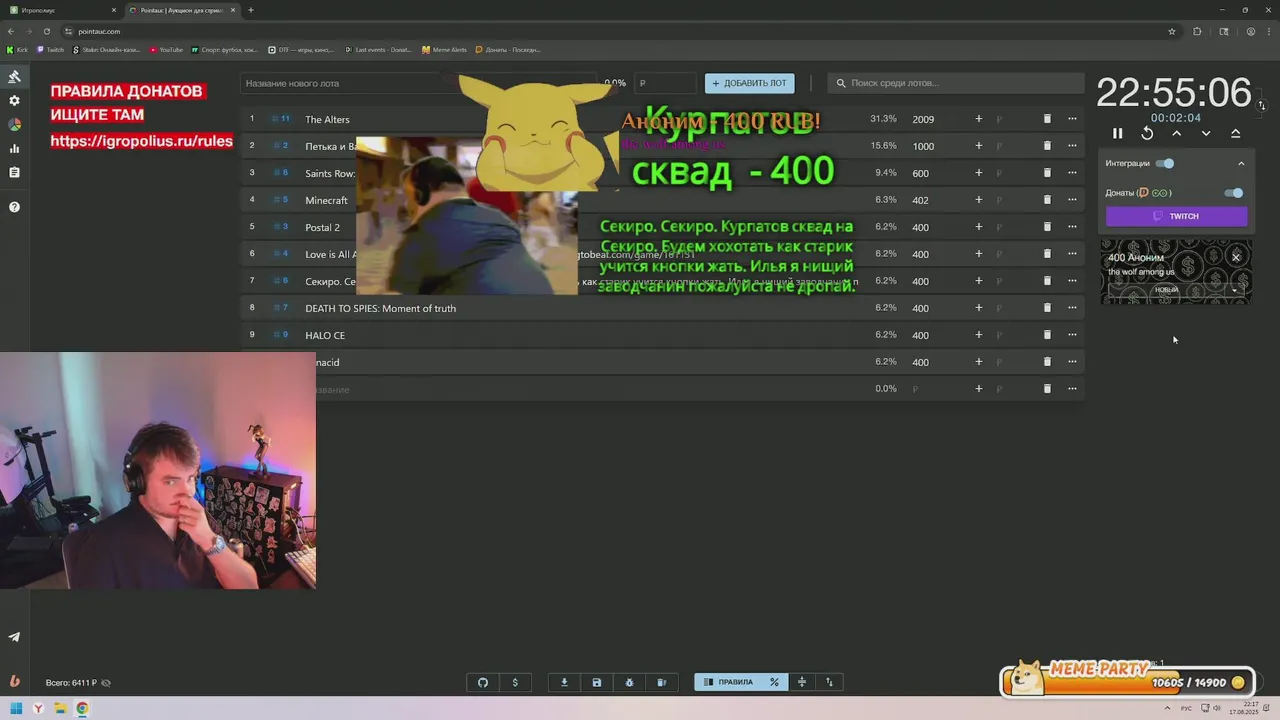Open the statistics bar chart in left sidebar
Screen dimensions: 1280x720
click(x=14, y=149)
